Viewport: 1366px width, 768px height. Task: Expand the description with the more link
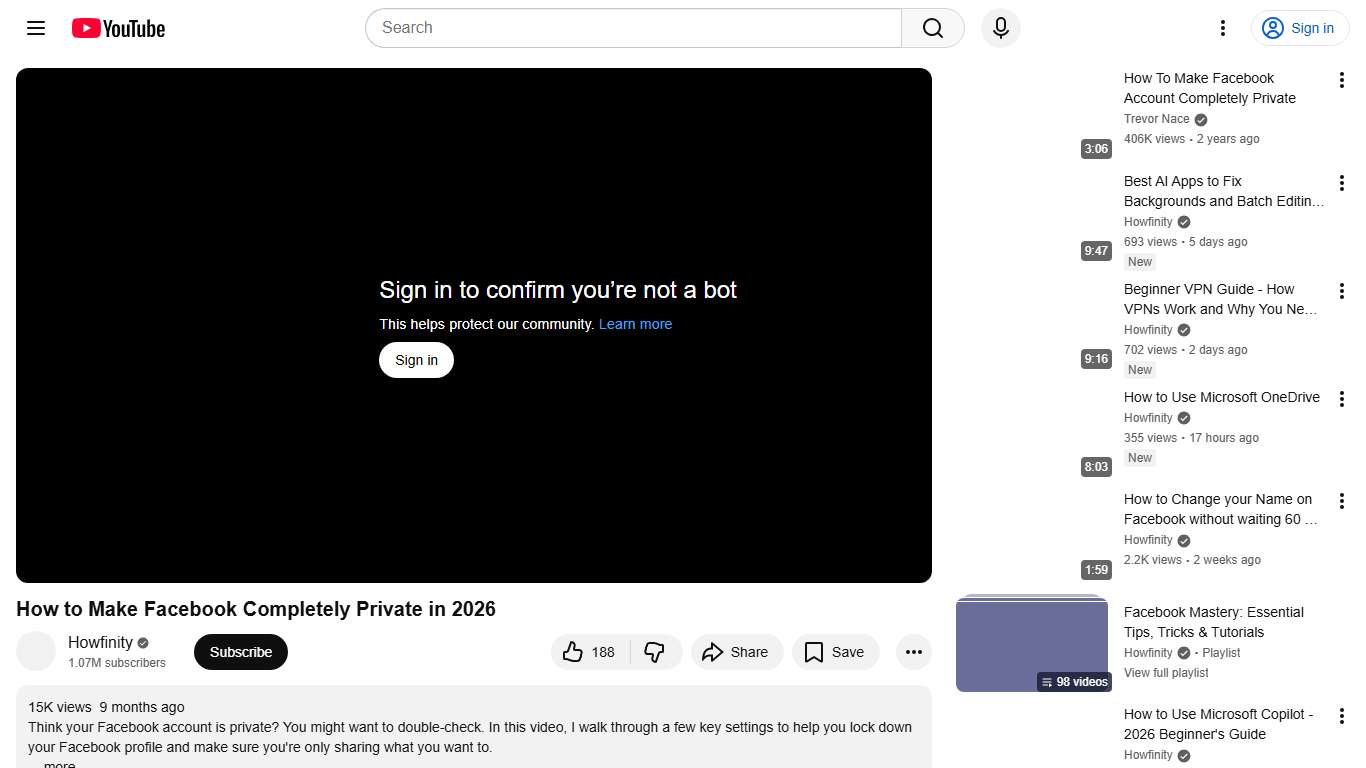58,763
